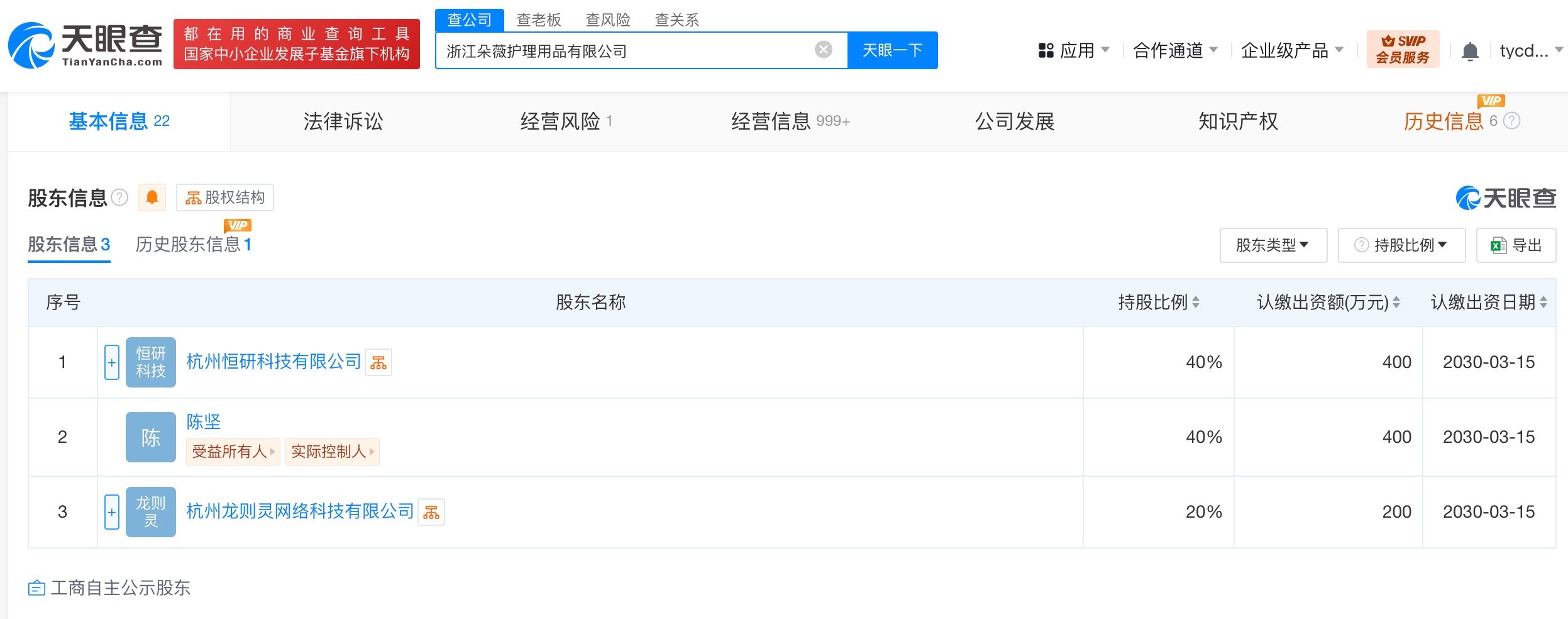
Task: Select the 查老板 search tab
Action: 539,20
